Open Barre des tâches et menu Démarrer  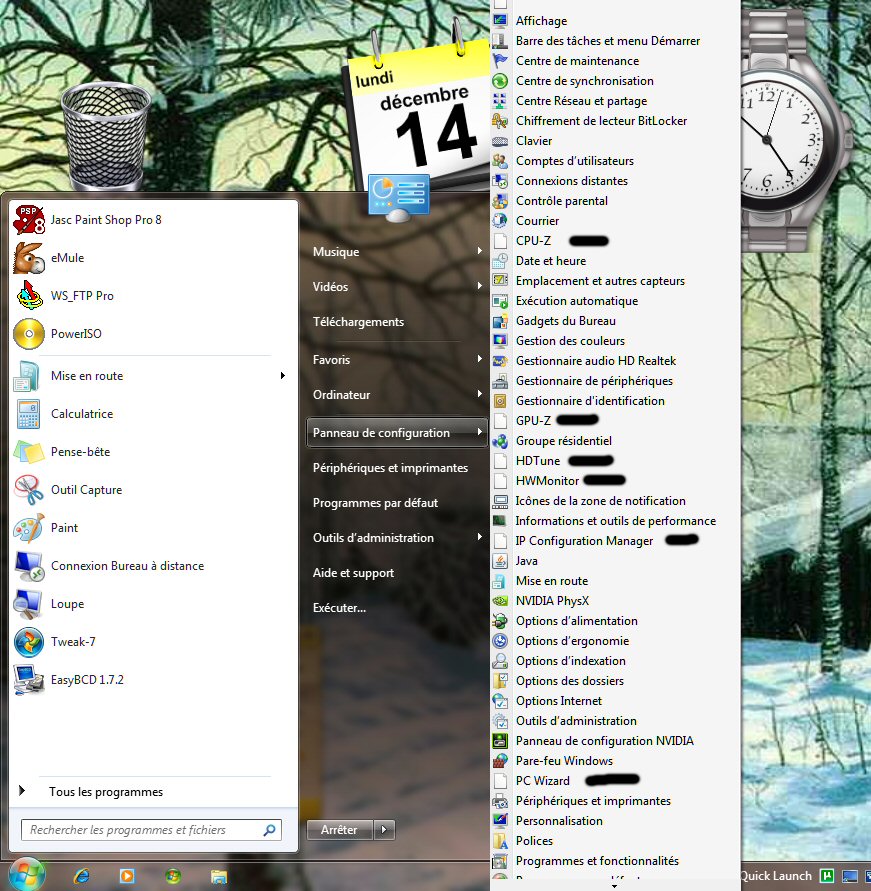tap(608, 41)
